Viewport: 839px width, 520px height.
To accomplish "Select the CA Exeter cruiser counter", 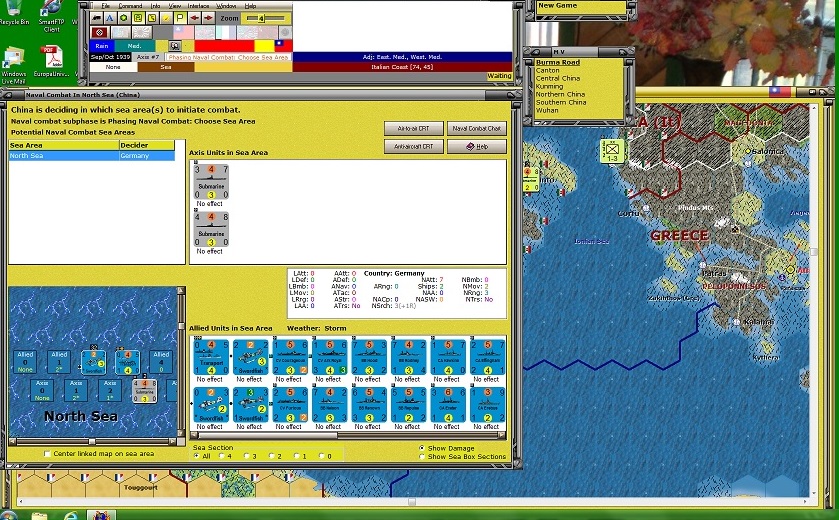I will coord(448,404).
